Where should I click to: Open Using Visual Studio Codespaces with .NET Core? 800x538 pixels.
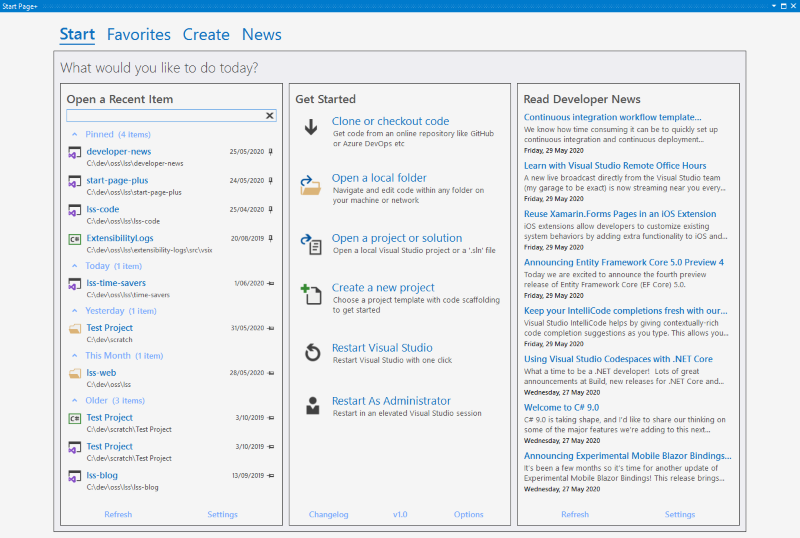point(618,359)
